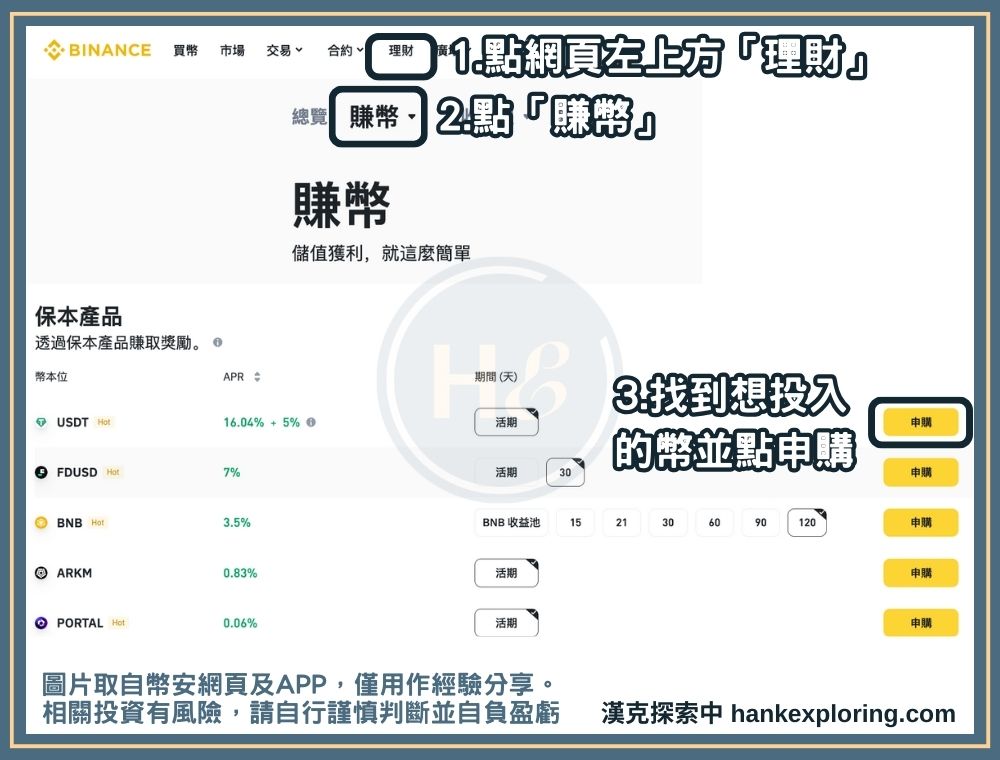
Task: Click the PORTAL coin icon
Action: point(41,623)
